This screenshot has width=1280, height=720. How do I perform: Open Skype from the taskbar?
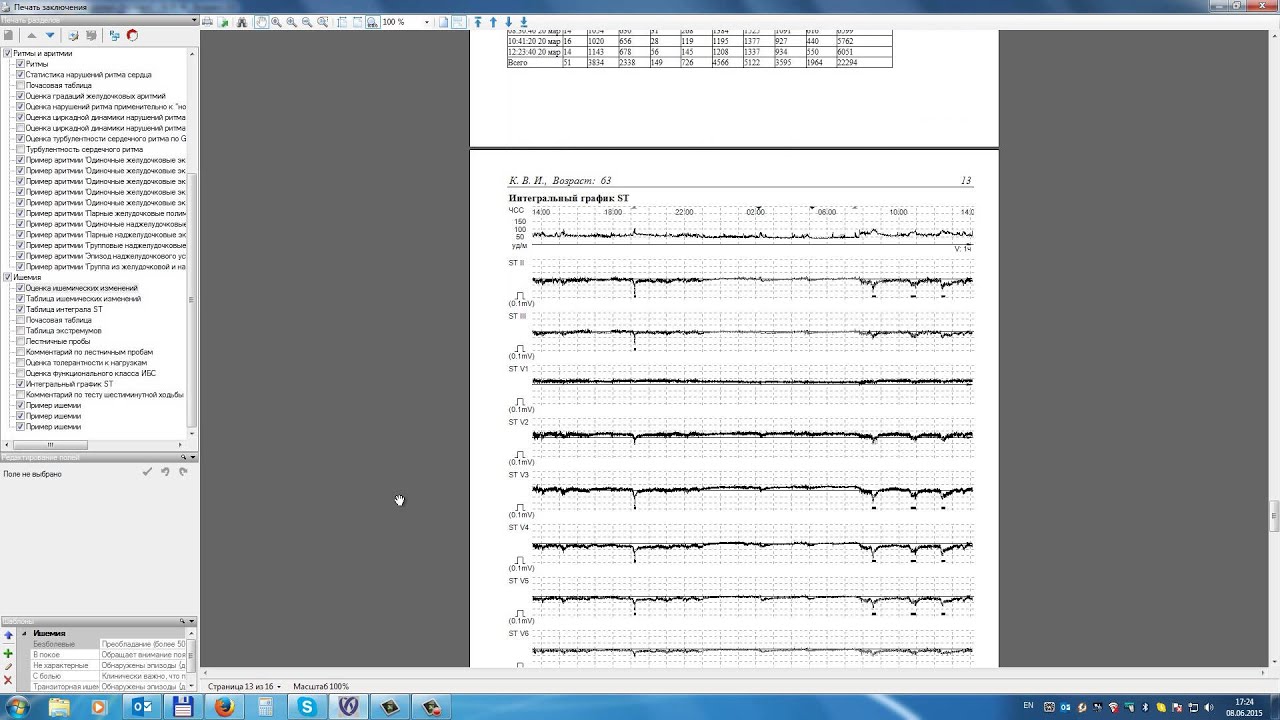coord(307,707)
